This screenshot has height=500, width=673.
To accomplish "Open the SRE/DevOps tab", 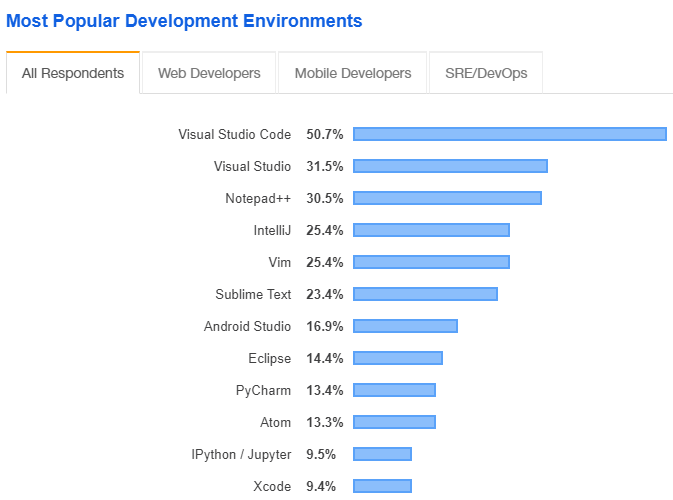I will pos(486,73).
